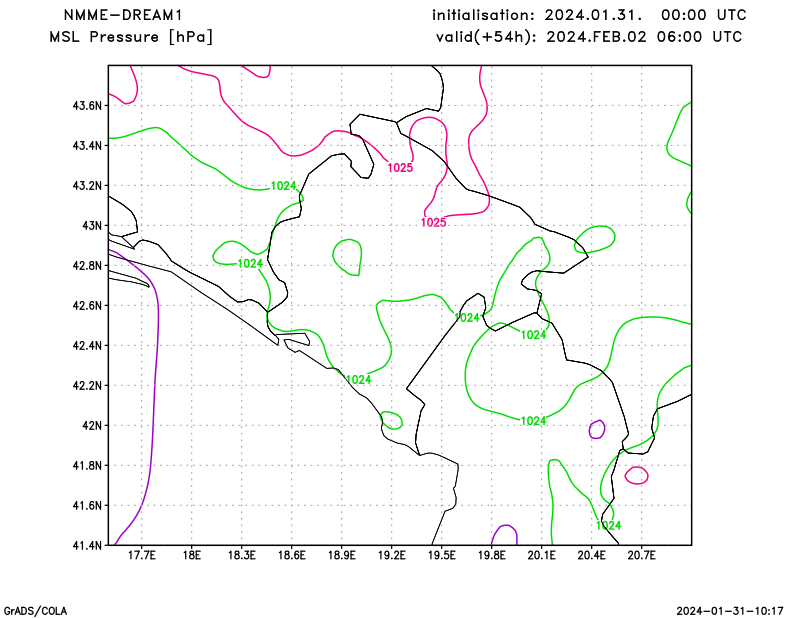Click the 1024 label near 41.5N 20.5E
This screenshot has width=800, height=618.
pyautogui.click(x=609, y=525)
